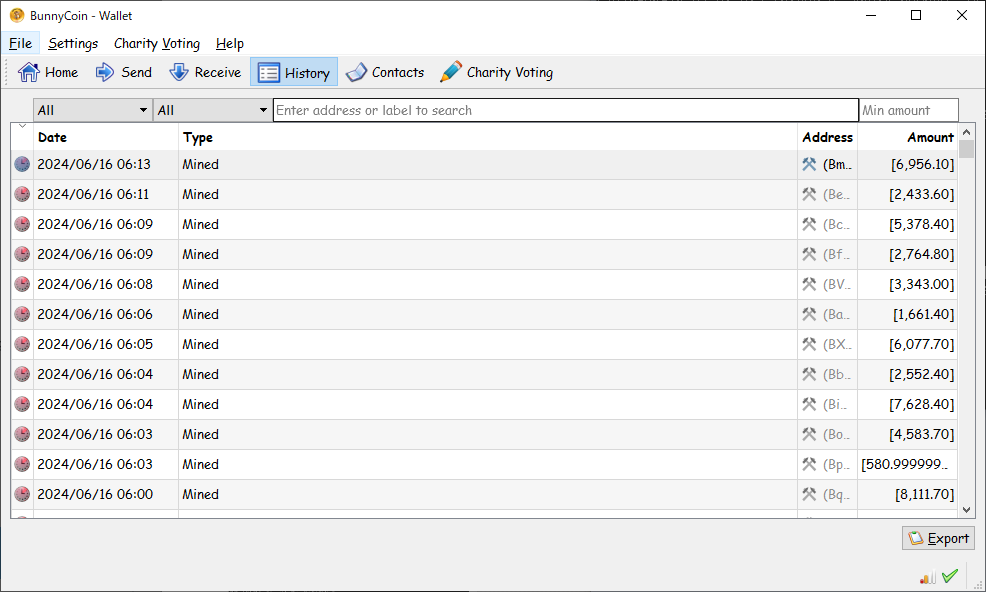Expand the date range filter dropdown
The image size is (986, 592).
tap(92, 110)
